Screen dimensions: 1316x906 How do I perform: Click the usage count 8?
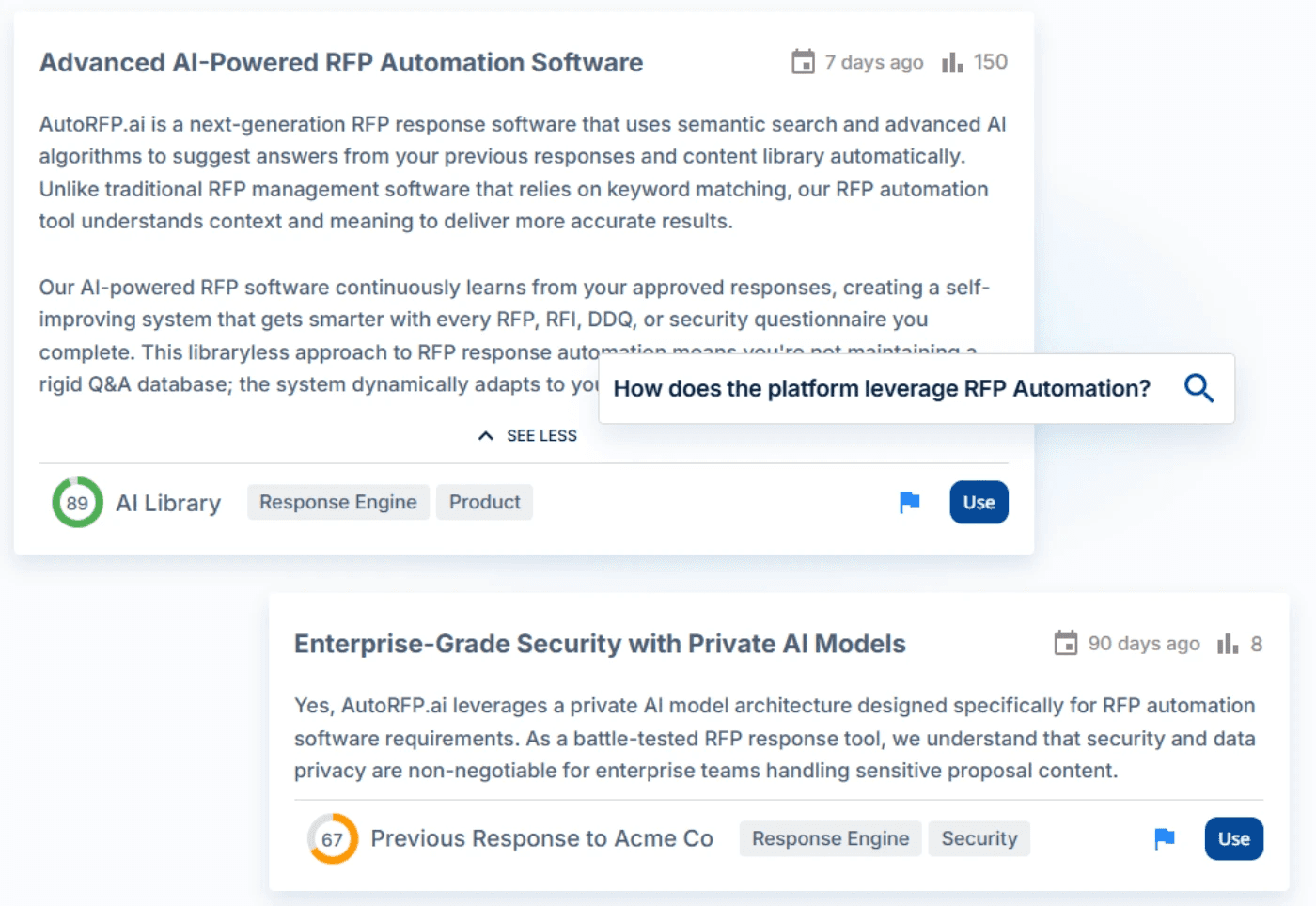tap(1256, 644)
